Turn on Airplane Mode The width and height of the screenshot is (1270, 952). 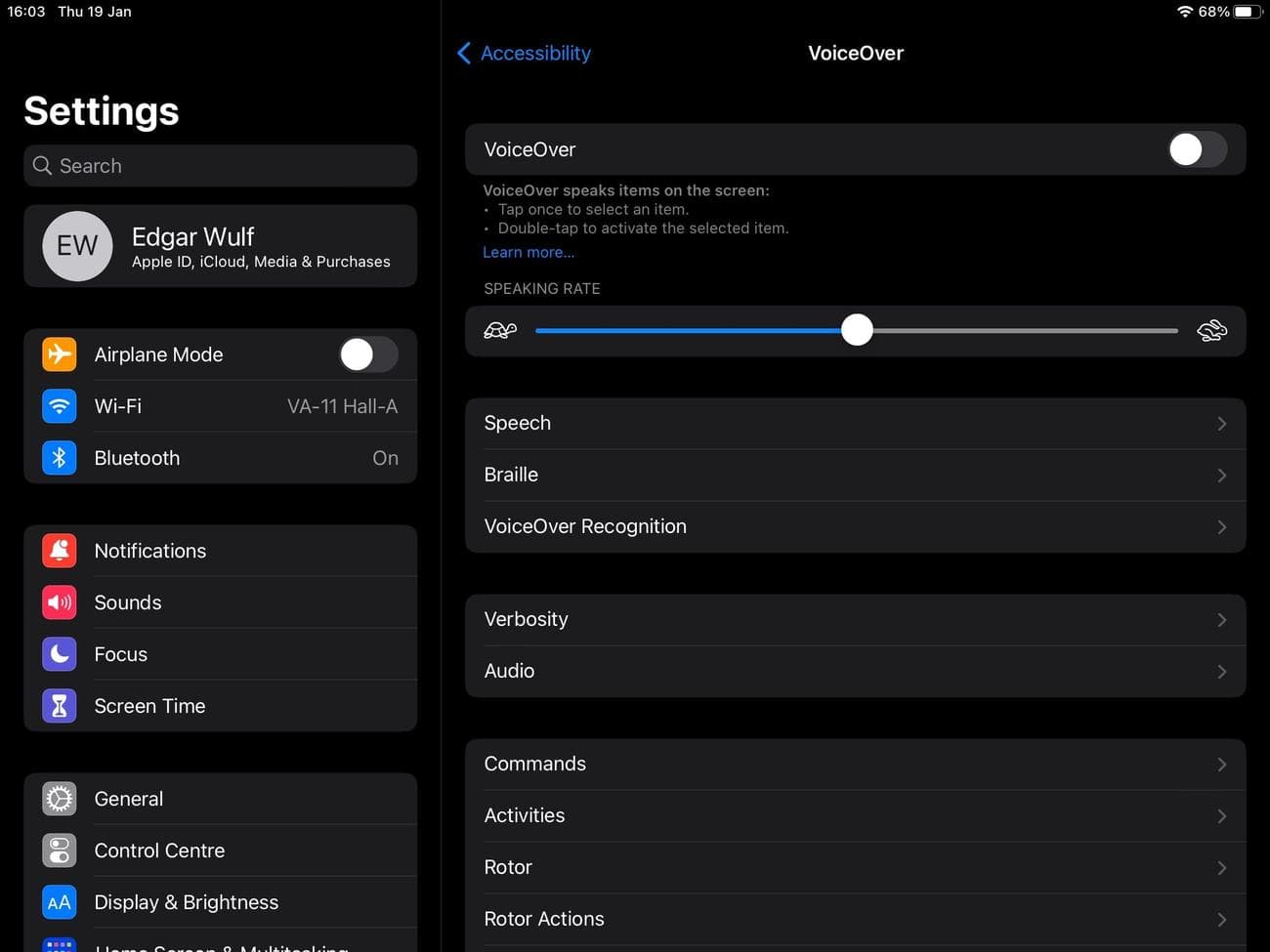[368, 354]
